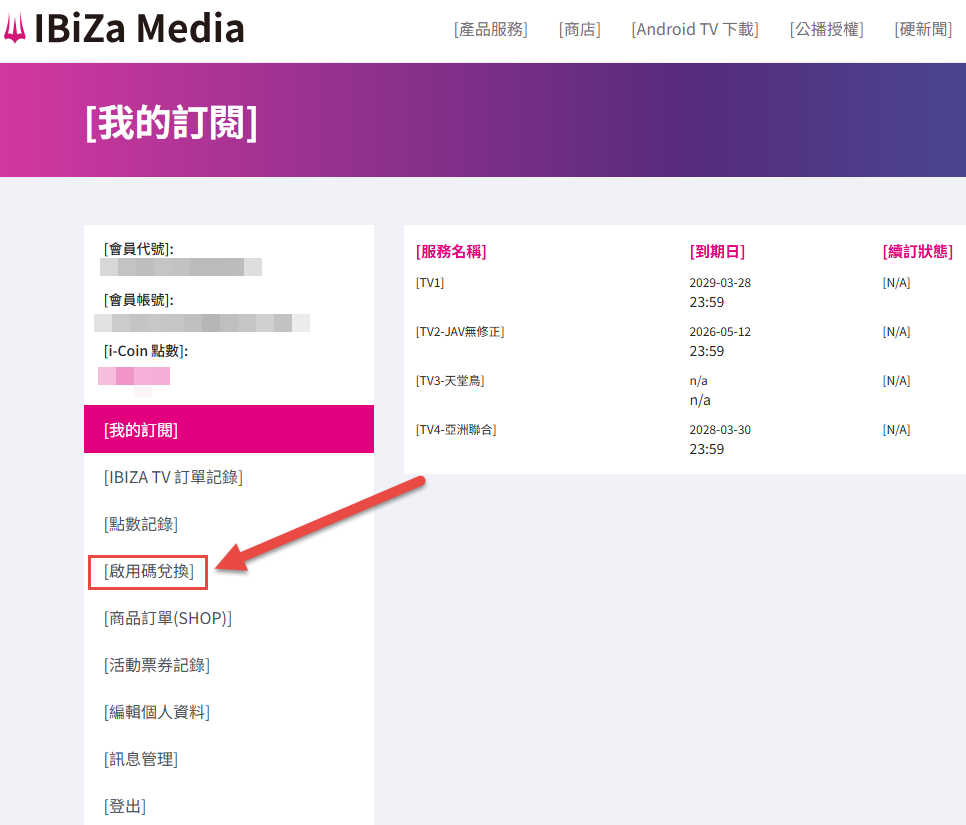This screenshot has height=825, width=966.
Task: Click the [TV4-亞洲聯合] service name
Action: [x=456, y=429]
